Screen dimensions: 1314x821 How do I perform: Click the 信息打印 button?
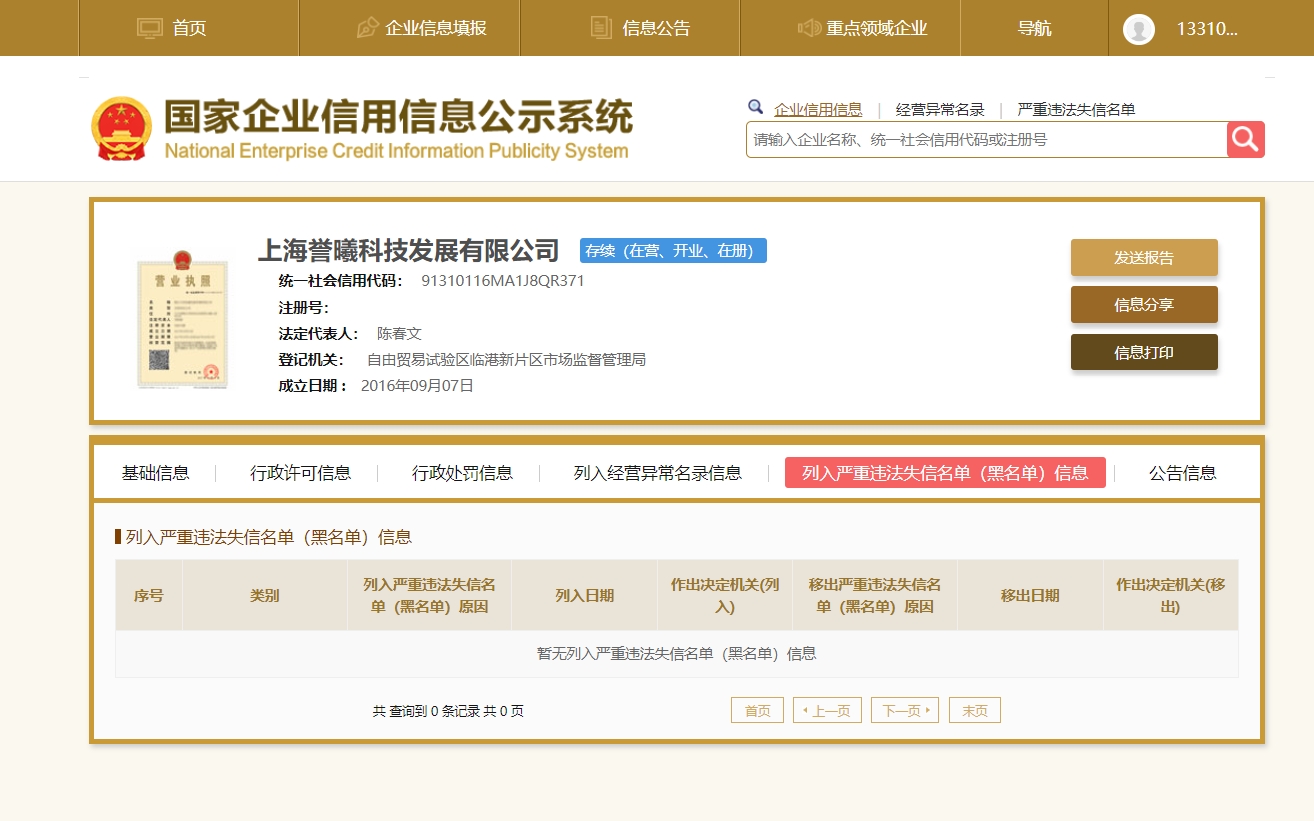click(1144, 352)
